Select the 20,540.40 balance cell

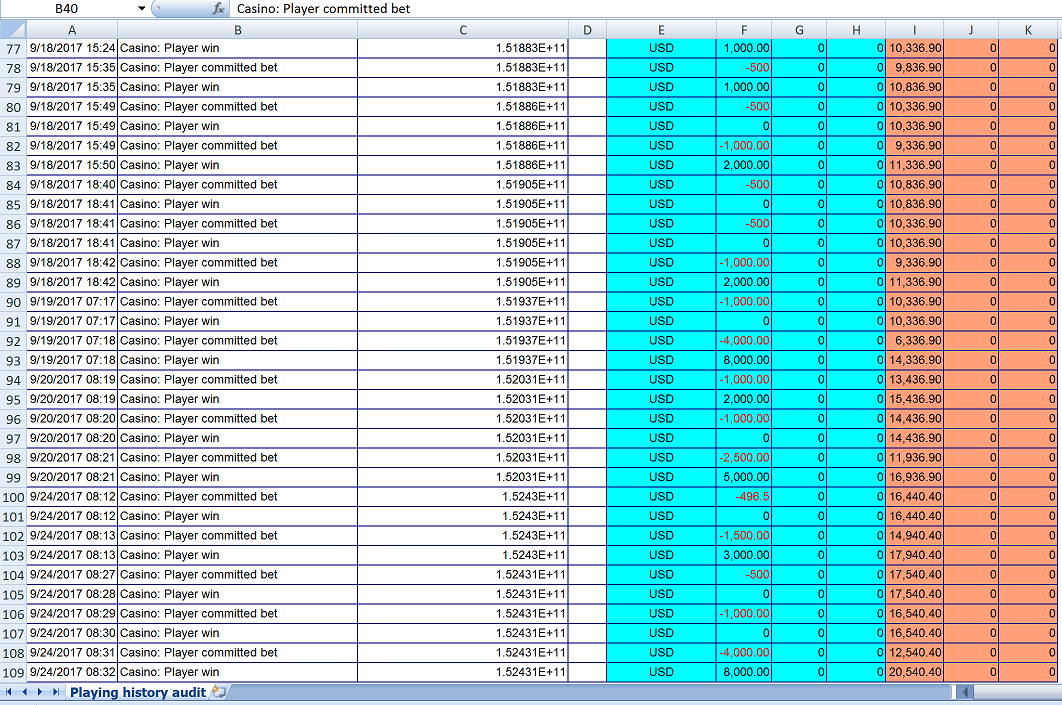point(914,672)
